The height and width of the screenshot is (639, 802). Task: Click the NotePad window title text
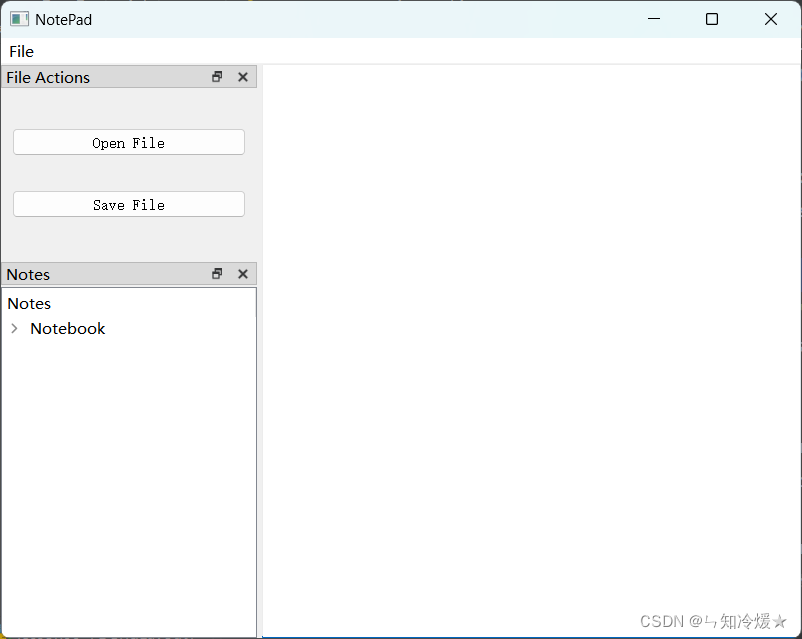coord(63,19)
